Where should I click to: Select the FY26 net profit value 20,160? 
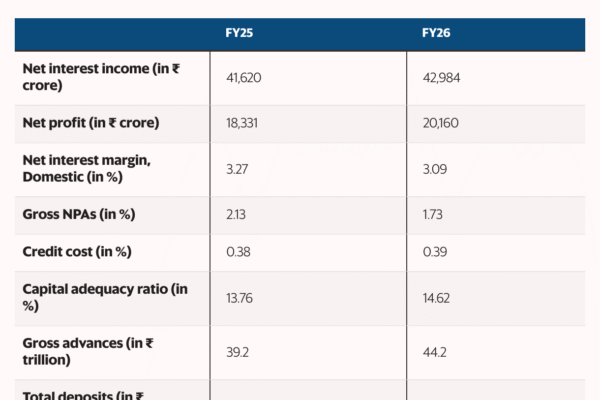click(x=441, y=123)
